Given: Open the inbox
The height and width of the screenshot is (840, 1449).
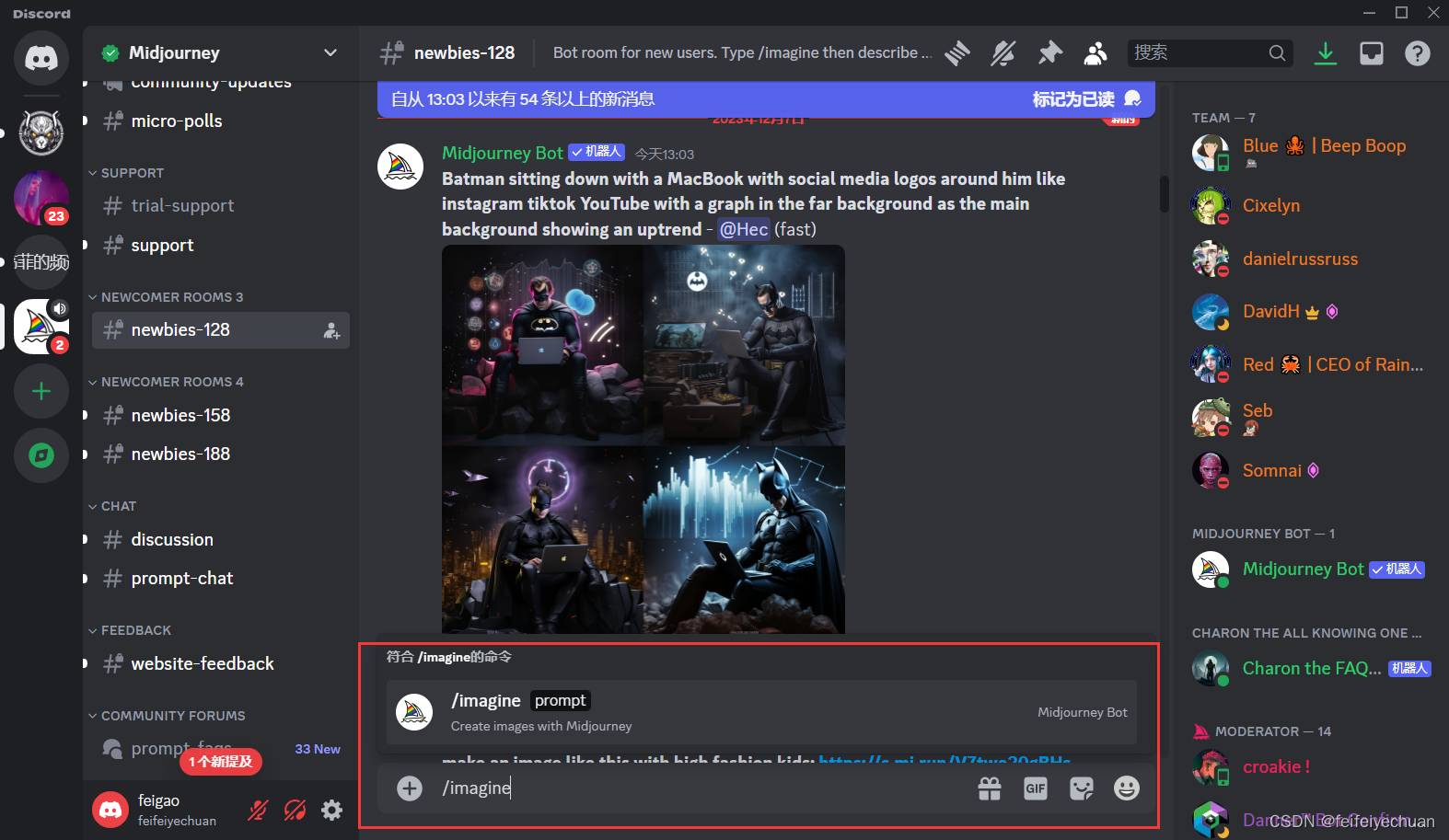Looking at the screenshot, I should click(1372, 53).
